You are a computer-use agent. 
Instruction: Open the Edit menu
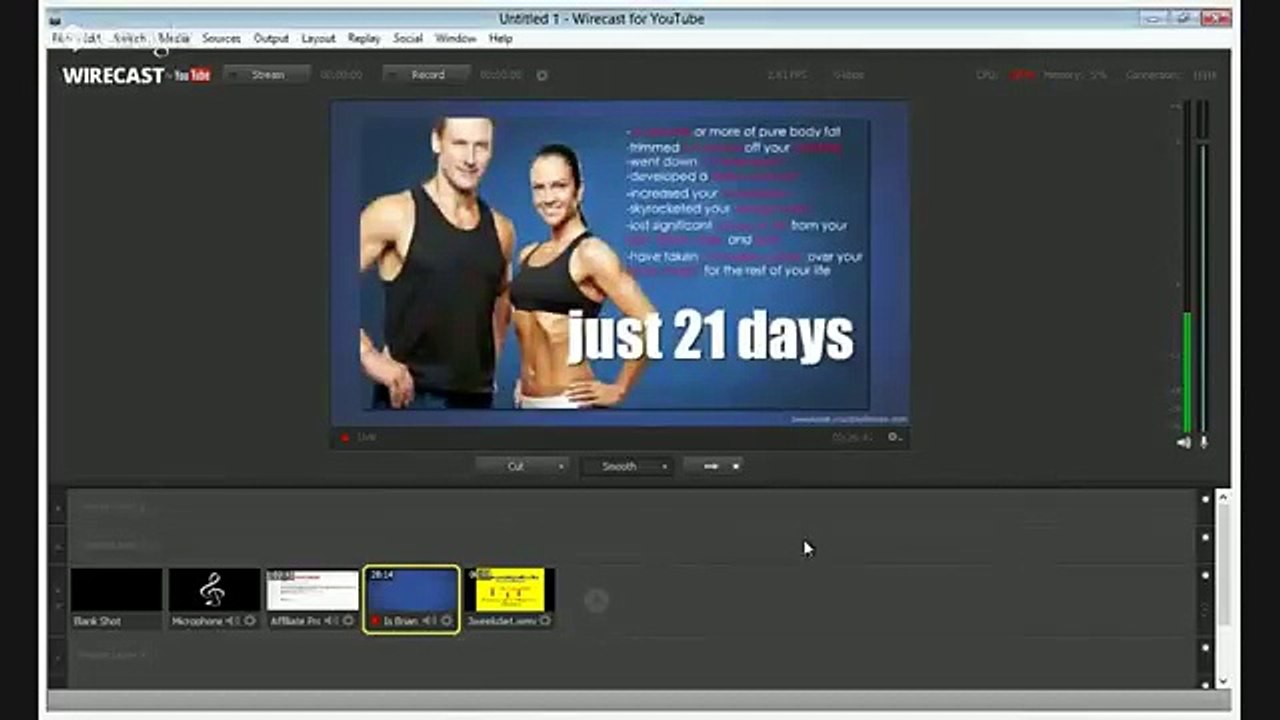point(91,38)
